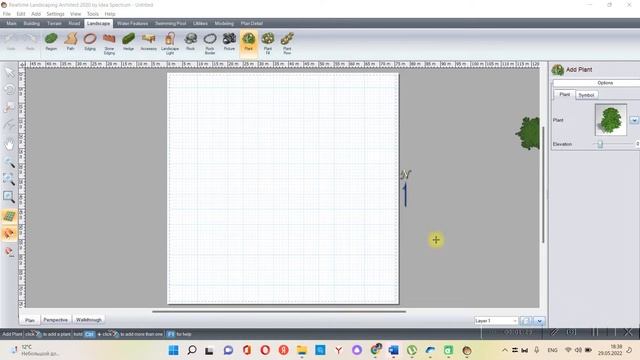Open the Windows Start menu
Screen dimensions: 640x360
(173, 350)
